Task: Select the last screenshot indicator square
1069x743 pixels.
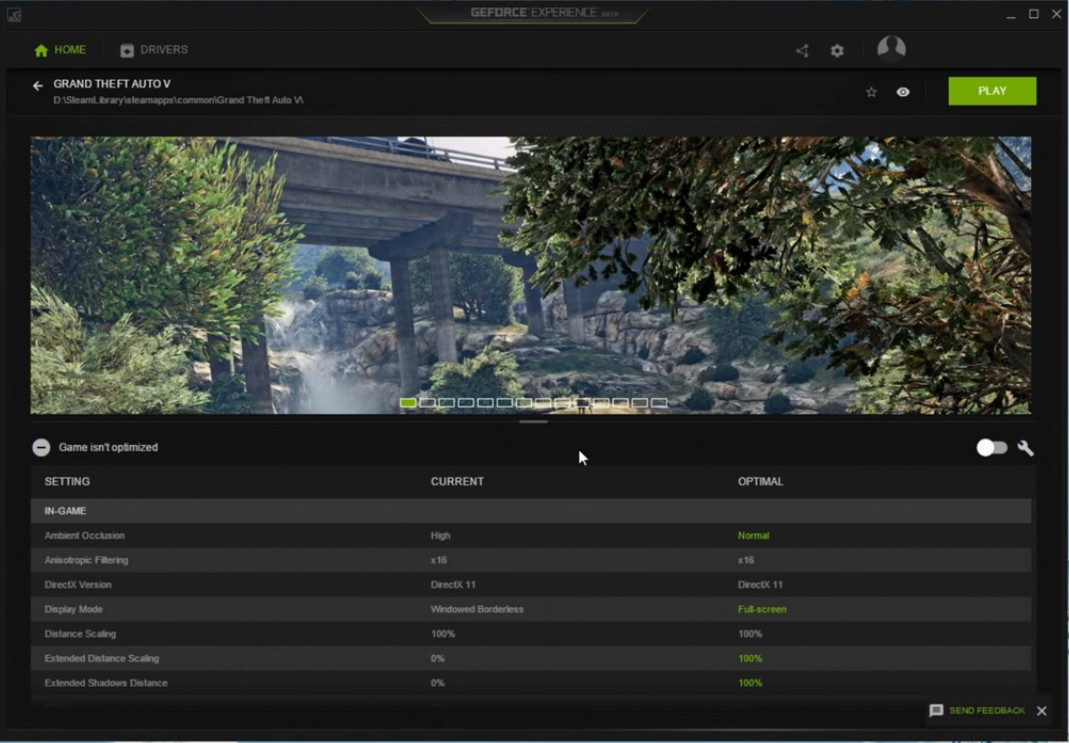Action: tap(659, 403)
